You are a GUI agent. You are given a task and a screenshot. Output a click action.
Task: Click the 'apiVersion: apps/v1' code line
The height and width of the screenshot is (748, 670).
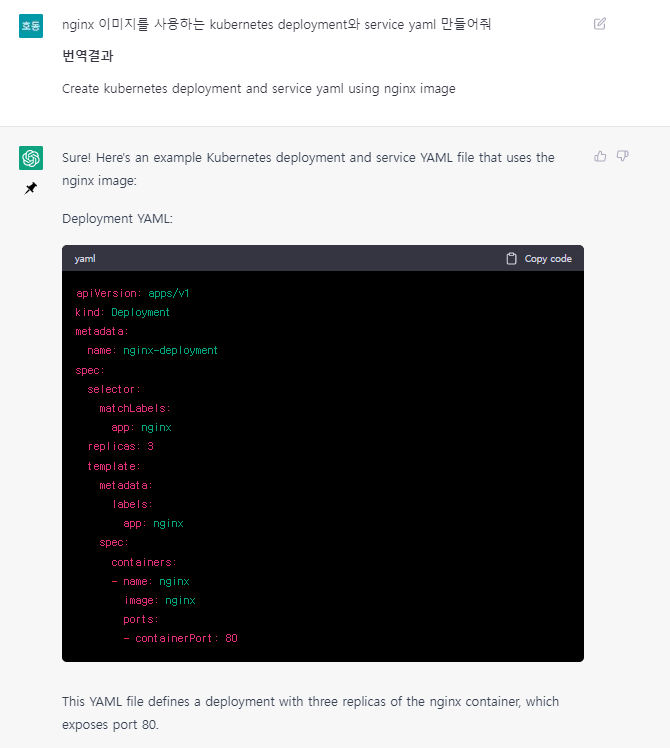click(x=133, y=293)
